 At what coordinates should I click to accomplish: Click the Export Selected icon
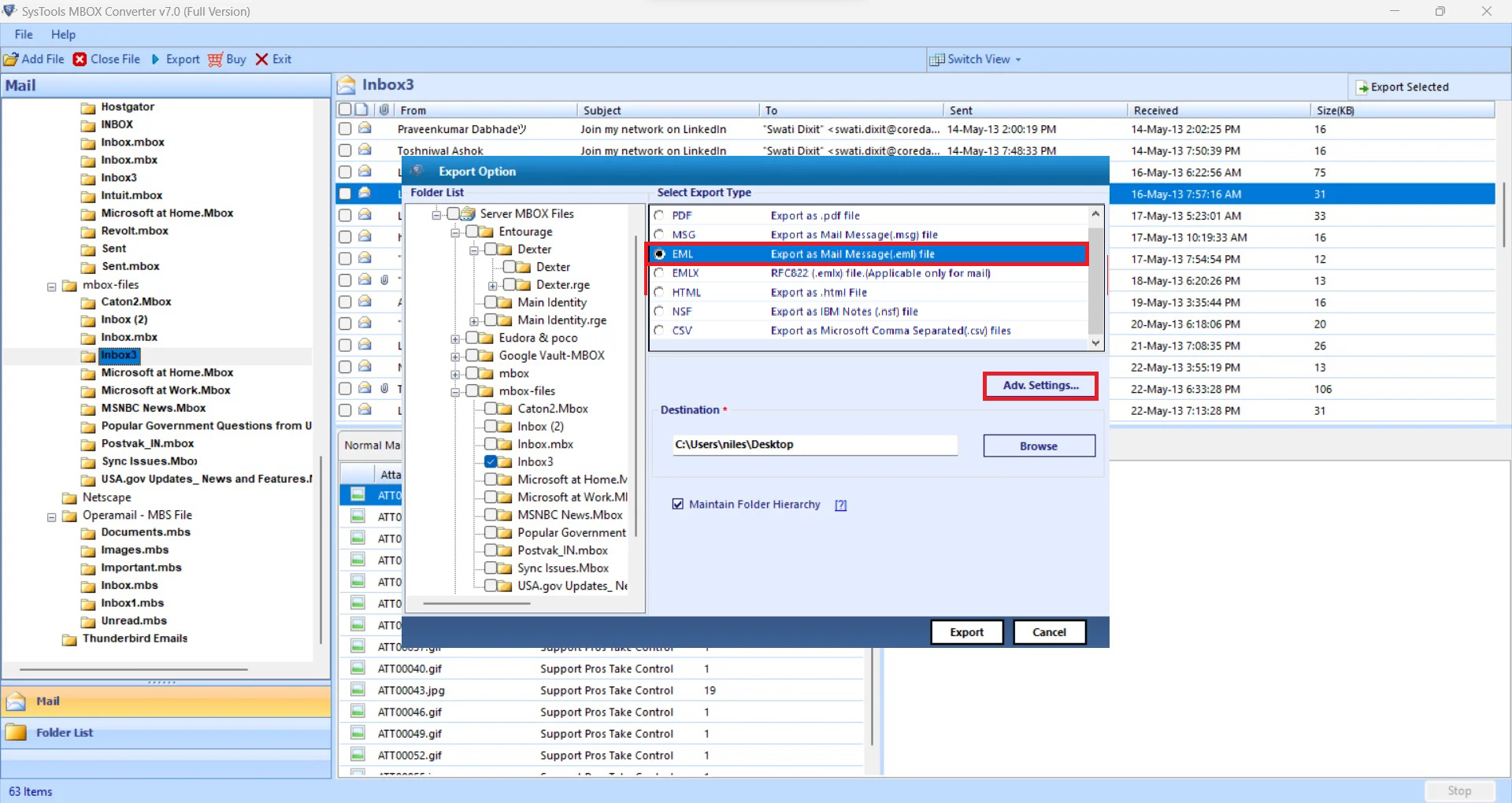(x=1362, y=87)
